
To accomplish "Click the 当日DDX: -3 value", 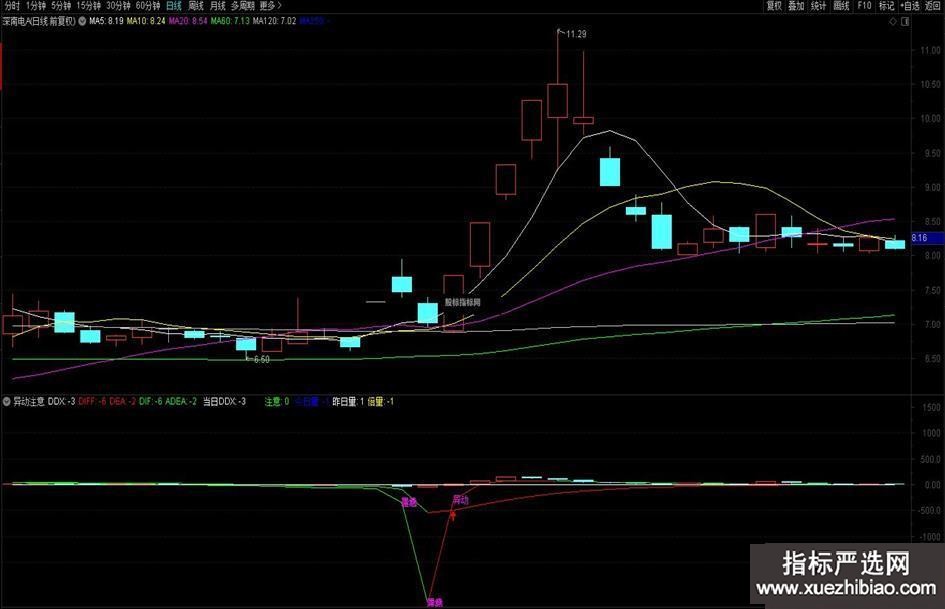I will 224,401.
